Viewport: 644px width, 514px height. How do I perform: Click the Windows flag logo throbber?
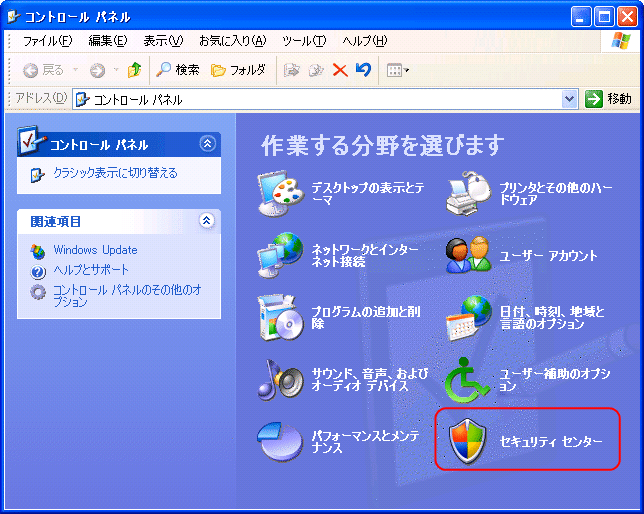(x=621, y=41)
